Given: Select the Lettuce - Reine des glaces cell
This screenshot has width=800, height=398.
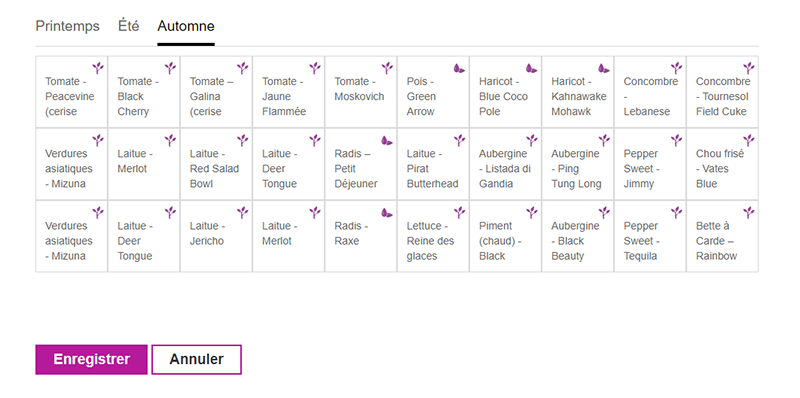Looking at the screenshot, I should 433,236.
